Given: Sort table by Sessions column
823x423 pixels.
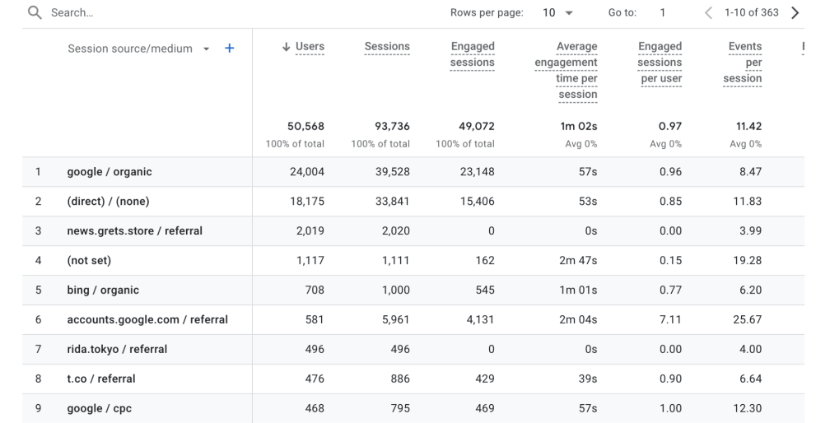Looking at the screenshot, I should tap(387, 47).
